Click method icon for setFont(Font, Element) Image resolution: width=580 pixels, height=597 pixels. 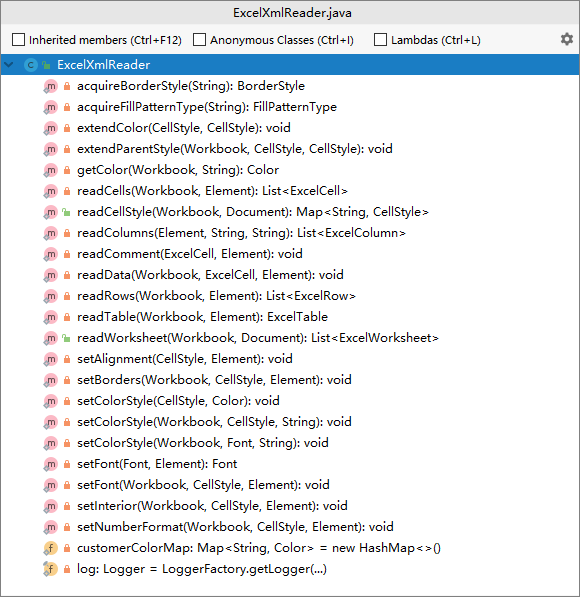(x=50, y=464)
